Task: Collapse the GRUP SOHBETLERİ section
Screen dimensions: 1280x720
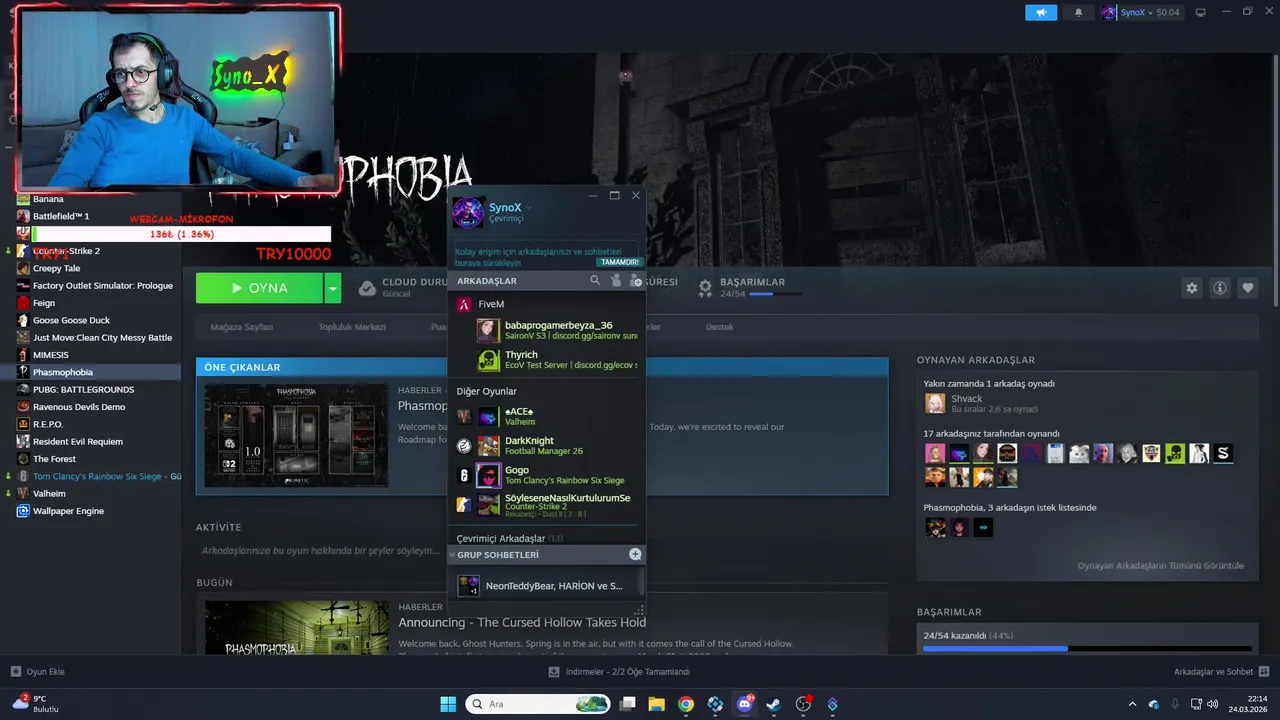Action: tap(452, 555)
